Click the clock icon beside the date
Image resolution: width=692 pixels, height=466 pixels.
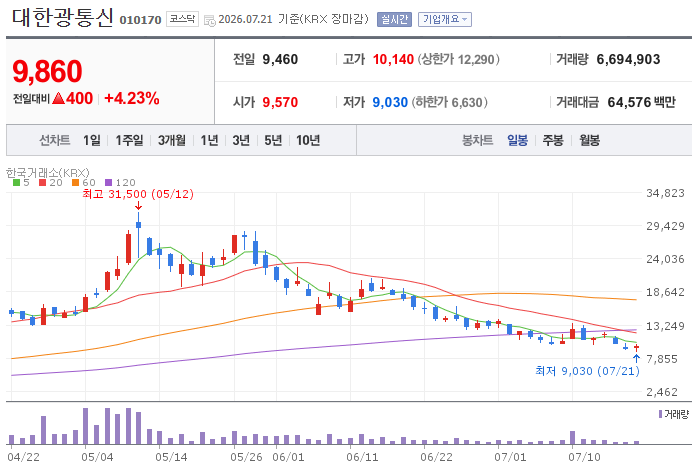pos(210,20)
